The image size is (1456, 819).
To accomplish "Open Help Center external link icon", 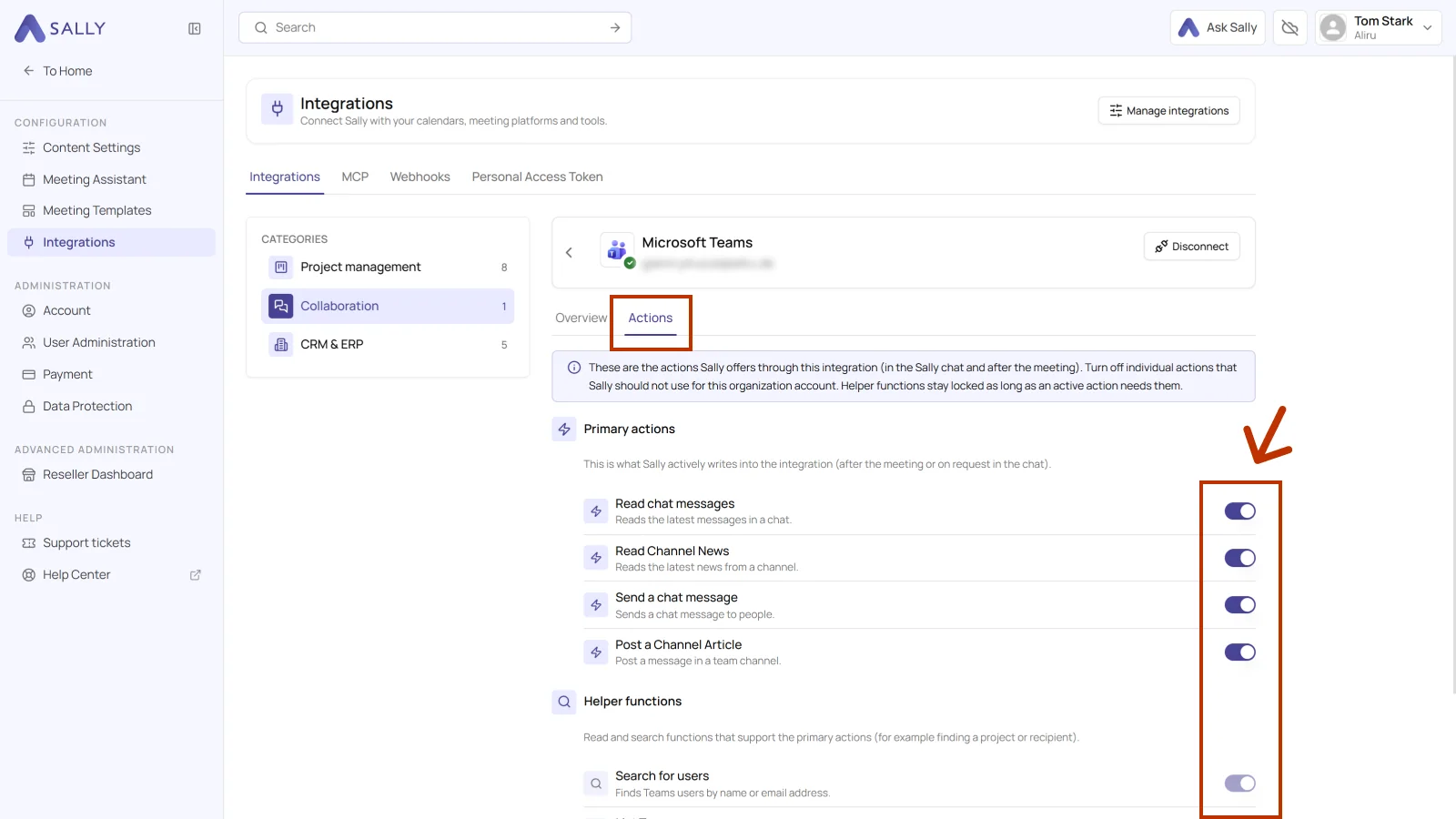I will tap(195, 575).
